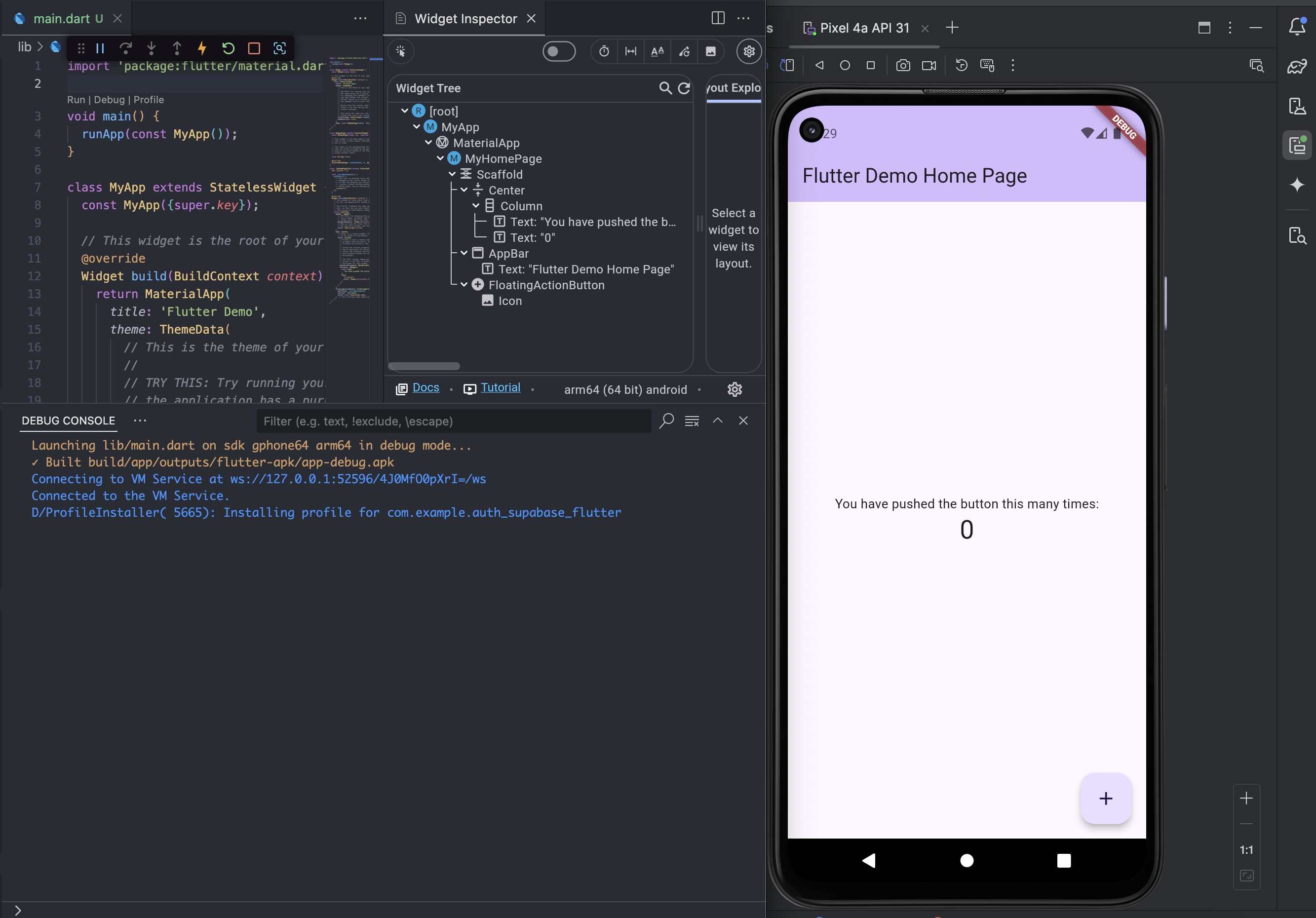Image resolution: width=1316 pixels, height=918 pixels.
Task: Click Run code lens above main()
Action: pyautogui.click(x=76, y=100)
